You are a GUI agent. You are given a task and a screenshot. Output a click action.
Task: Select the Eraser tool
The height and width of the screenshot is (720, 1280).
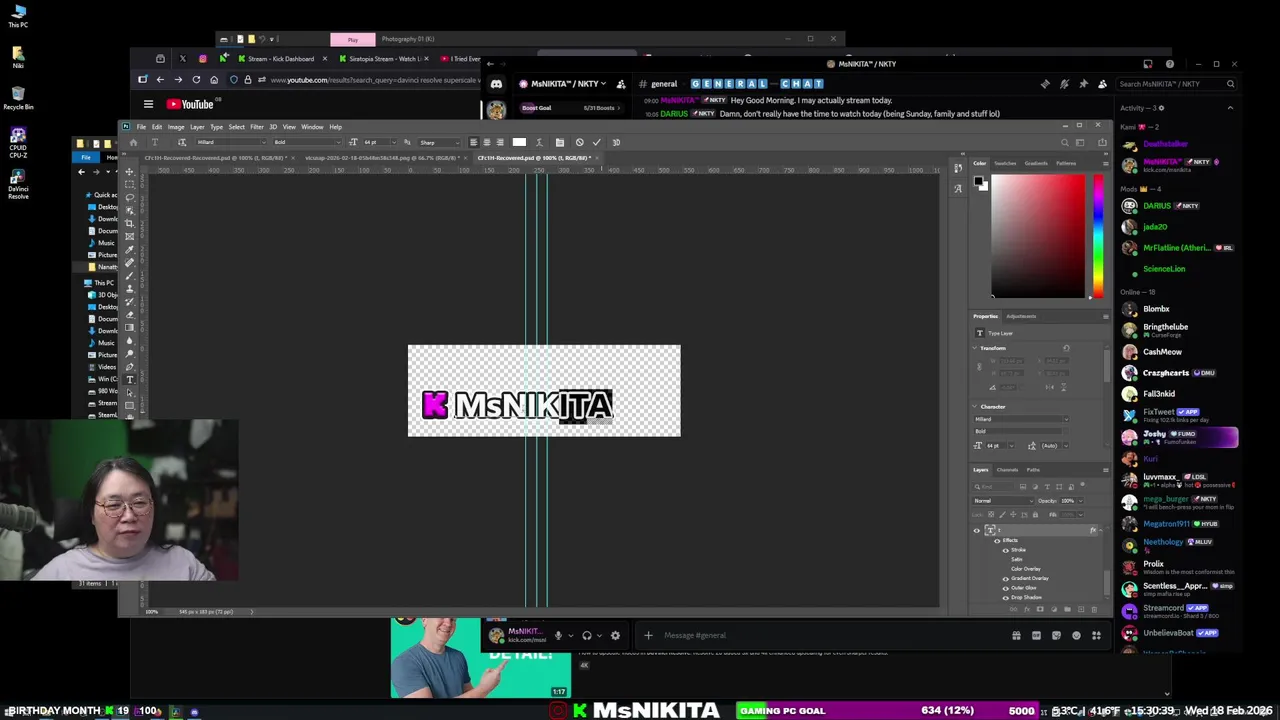click(x=129, y=314)
